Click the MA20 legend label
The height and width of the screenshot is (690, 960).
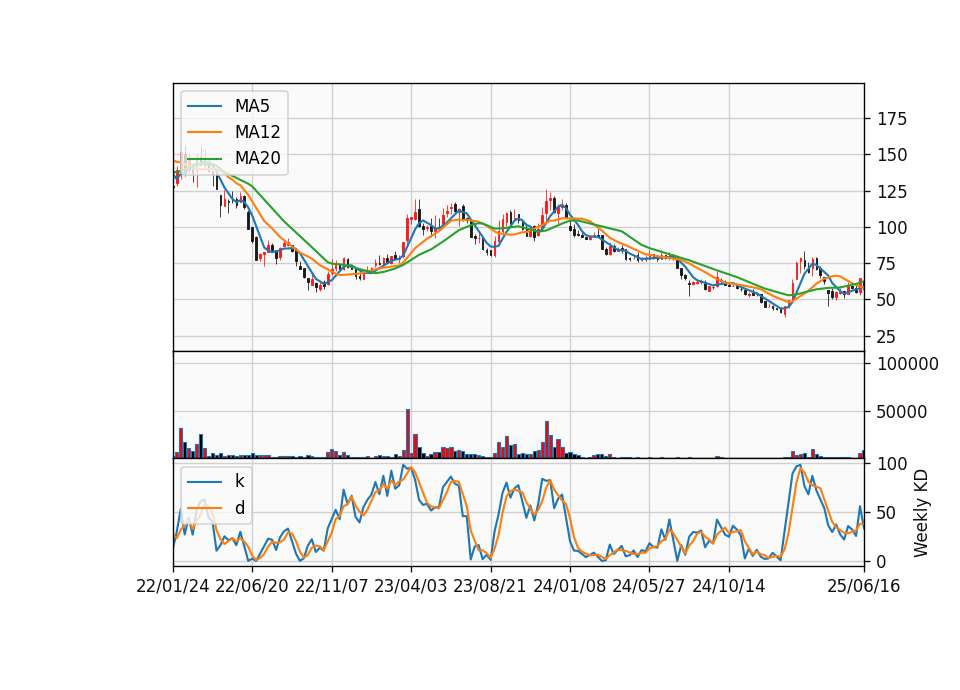tap(257, 158)
